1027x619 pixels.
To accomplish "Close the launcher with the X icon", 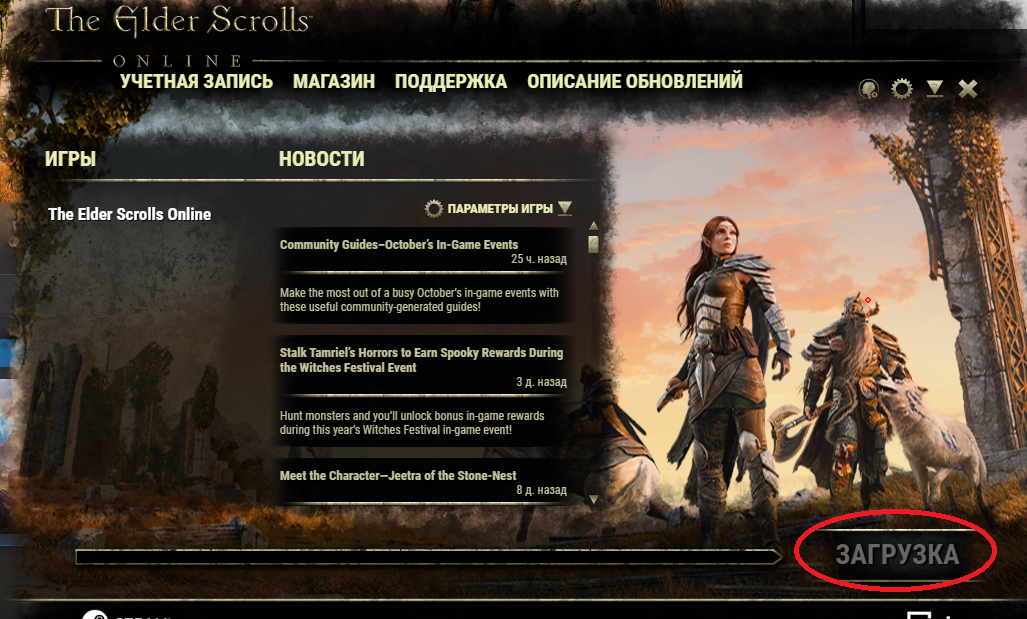I will point(967,88).
